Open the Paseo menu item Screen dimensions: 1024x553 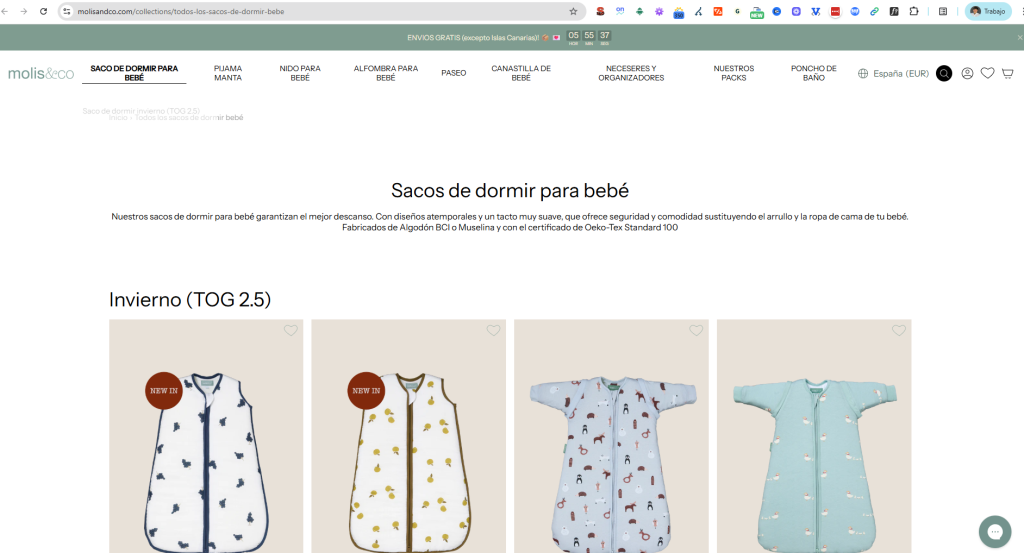point(453,73)
